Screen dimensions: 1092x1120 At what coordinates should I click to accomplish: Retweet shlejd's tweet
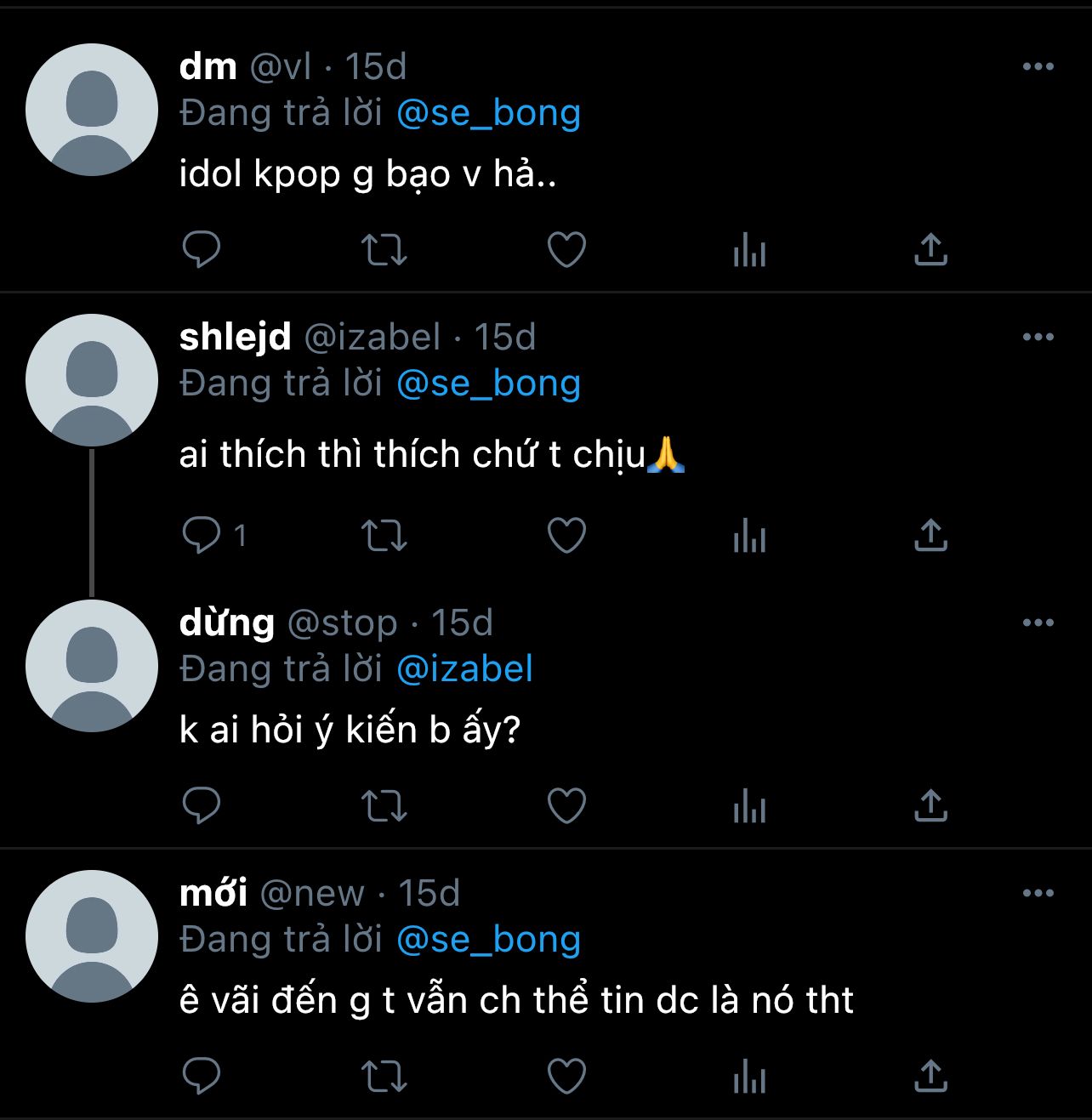point(384,536)
